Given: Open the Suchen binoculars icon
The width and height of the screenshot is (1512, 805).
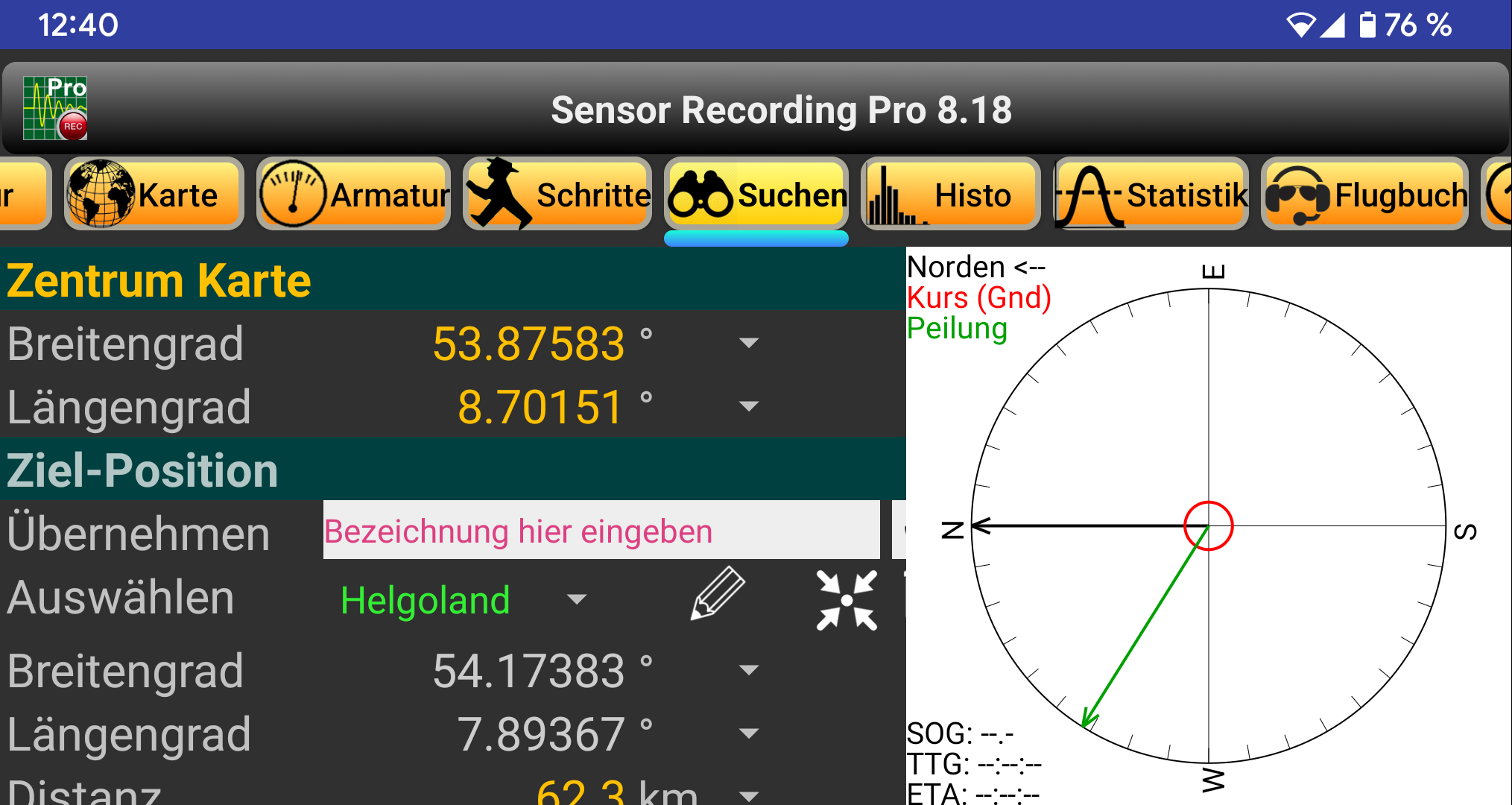Looking at the screenshot, I should point(700,195).
